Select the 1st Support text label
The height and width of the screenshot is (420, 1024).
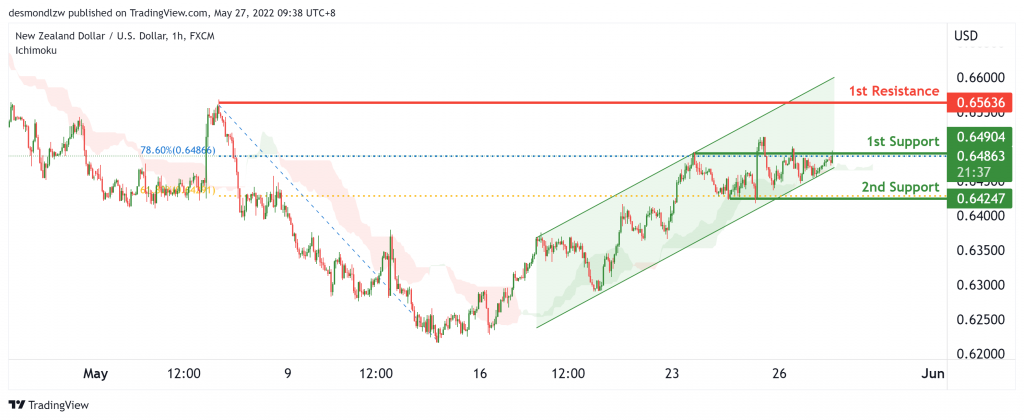pyautogui.click(x=903, y=141)
